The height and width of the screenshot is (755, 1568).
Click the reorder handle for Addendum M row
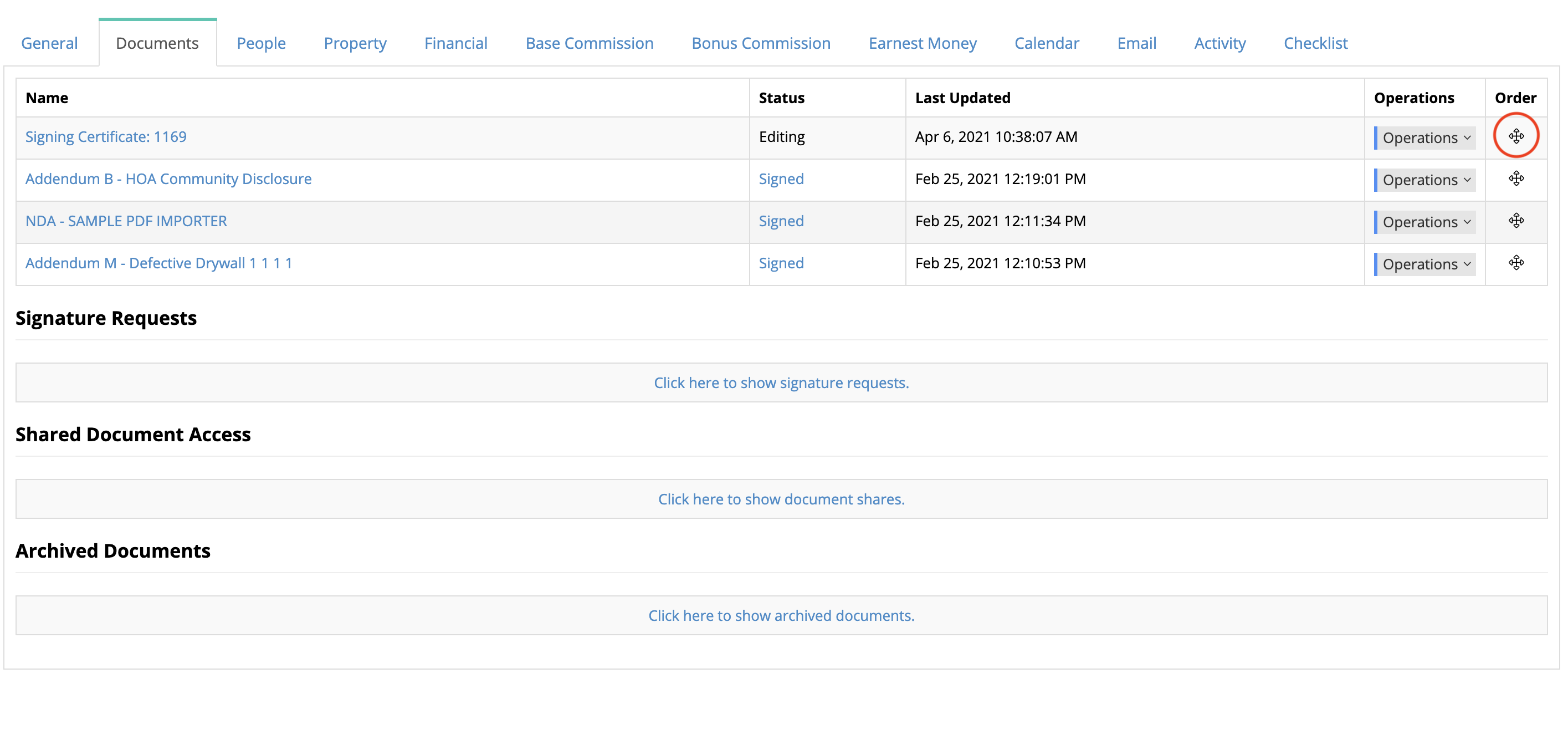[1516, 262]
